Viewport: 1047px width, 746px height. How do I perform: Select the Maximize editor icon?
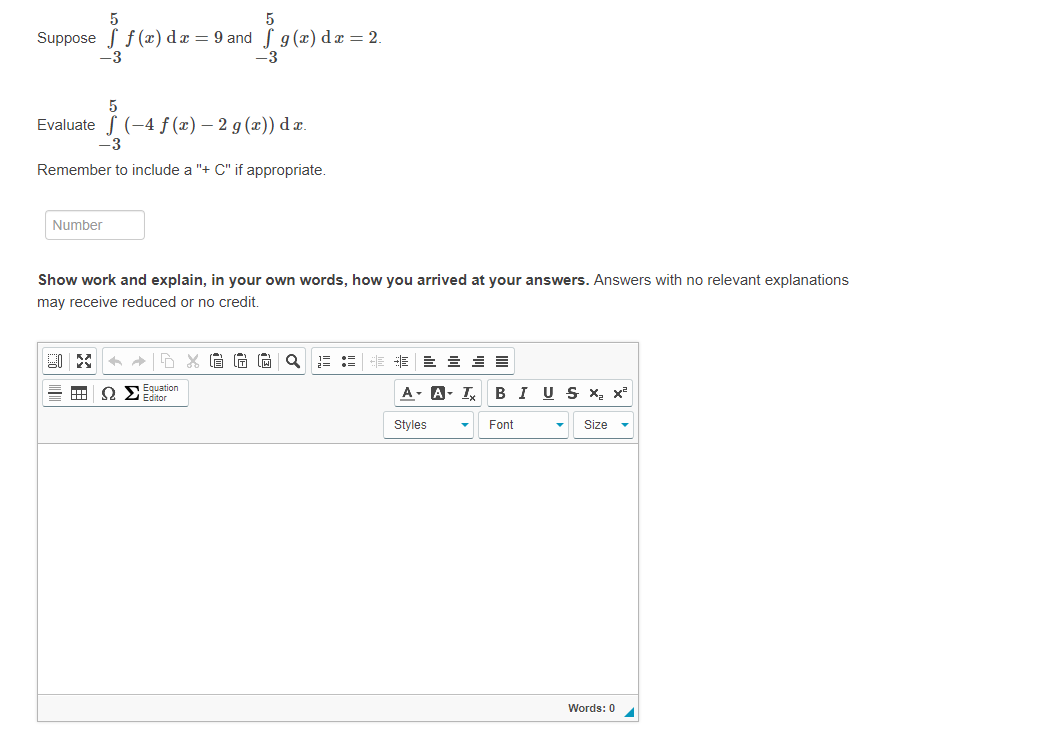[x=83, y=361]
